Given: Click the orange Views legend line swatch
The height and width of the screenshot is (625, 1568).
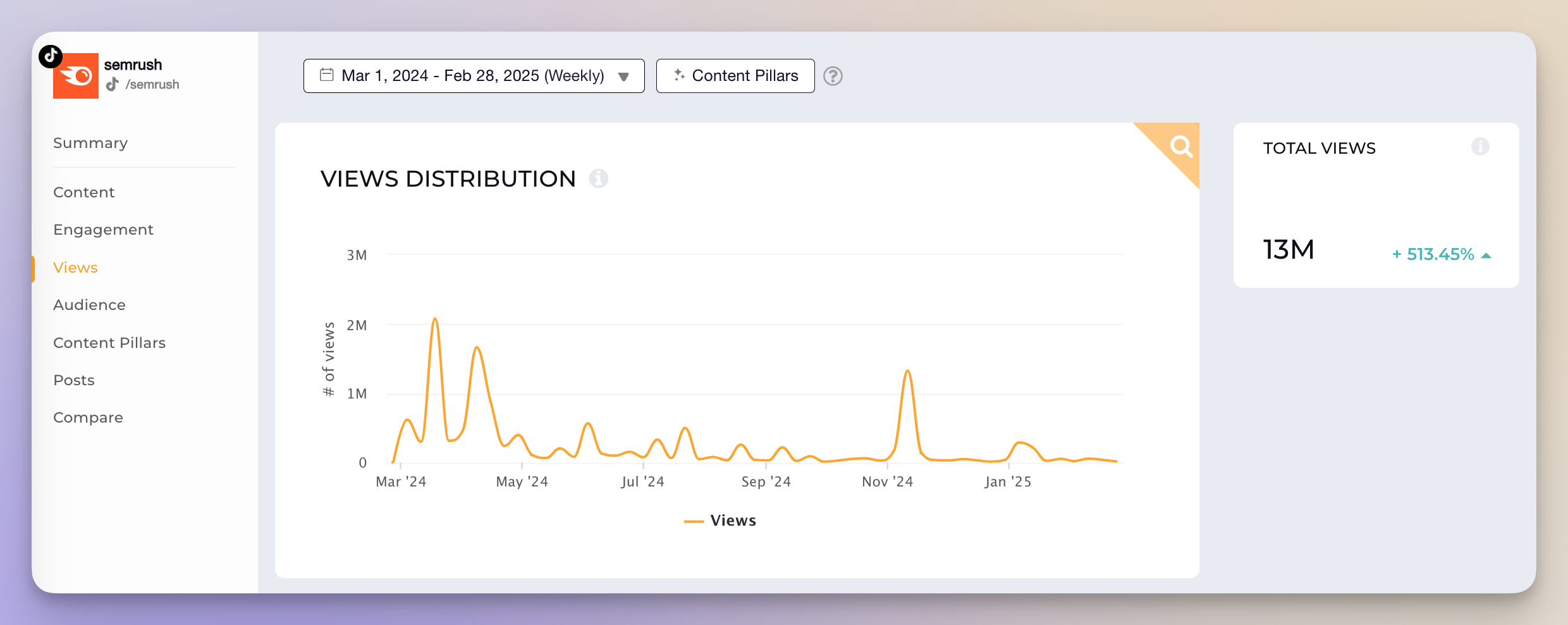Looking at the screenshot, I should [x=694, y=521].
